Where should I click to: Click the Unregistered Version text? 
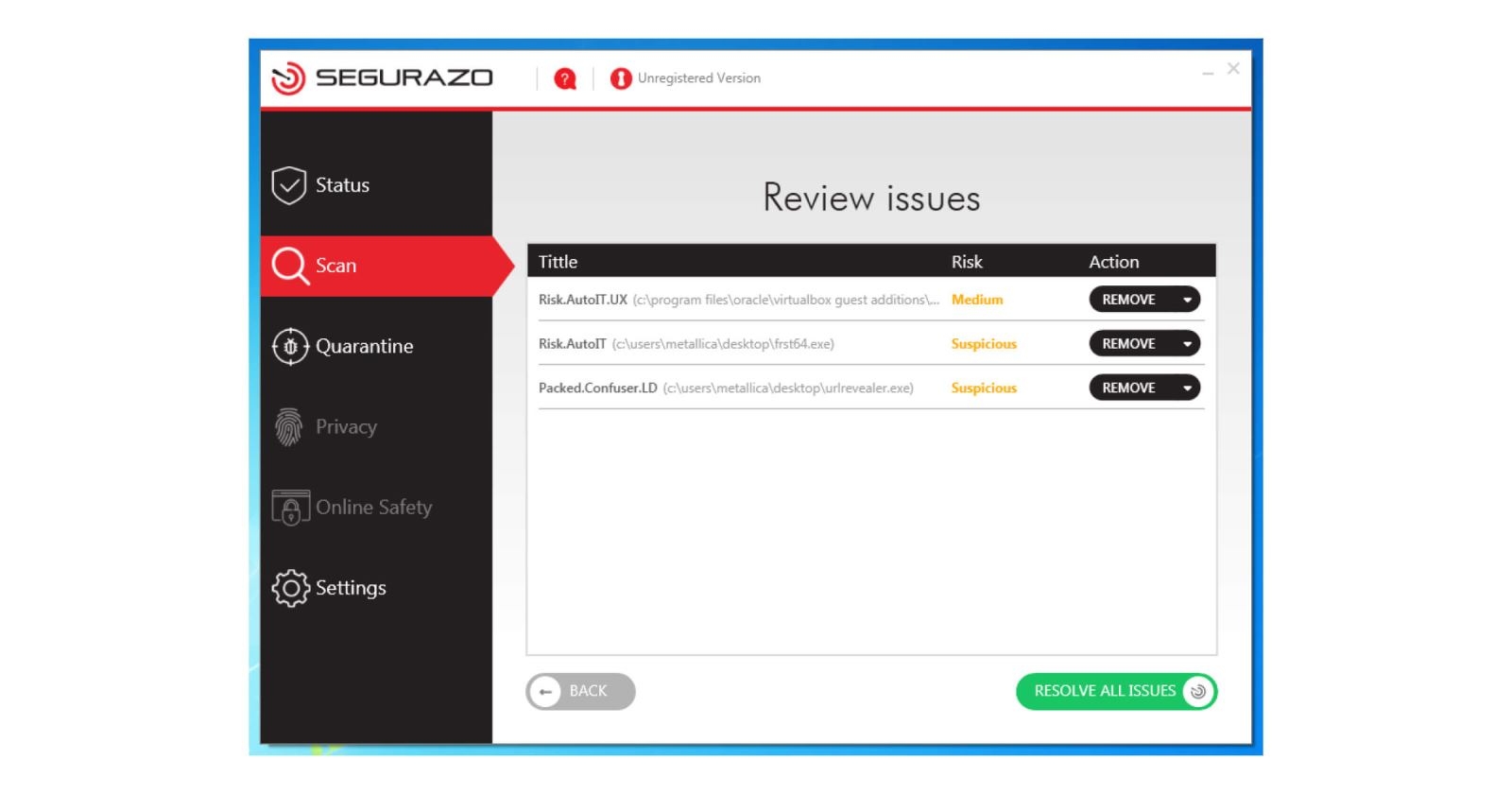[x=698, y=78]
